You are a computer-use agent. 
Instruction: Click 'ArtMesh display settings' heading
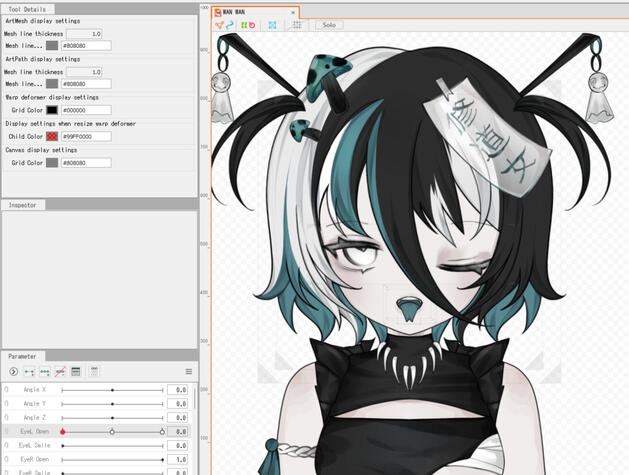tap(43, 21)
